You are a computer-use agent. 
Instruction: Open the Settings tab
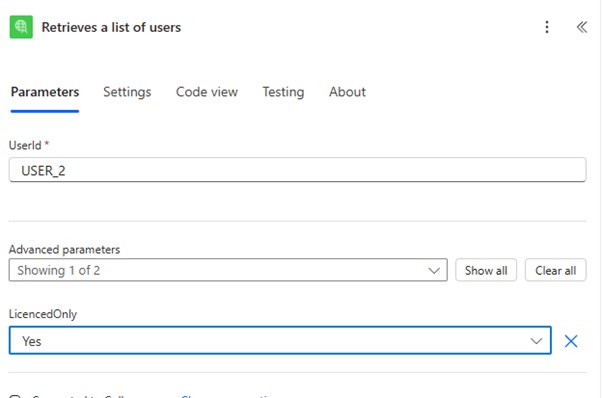(x=127, y=92)
